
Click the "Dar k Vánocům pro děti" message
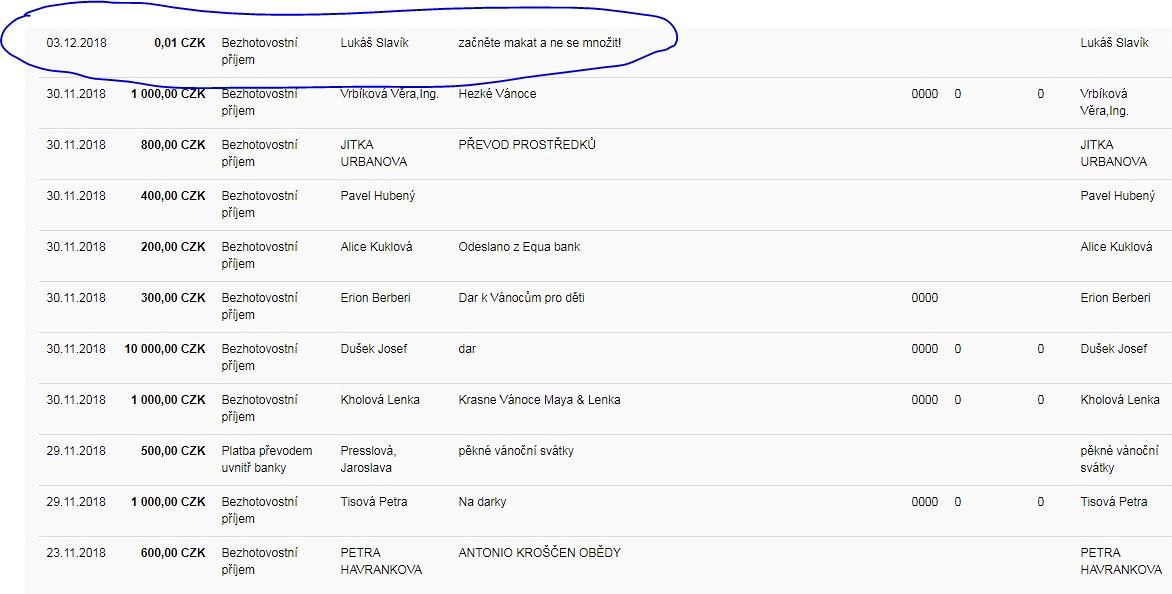(521, 298)
